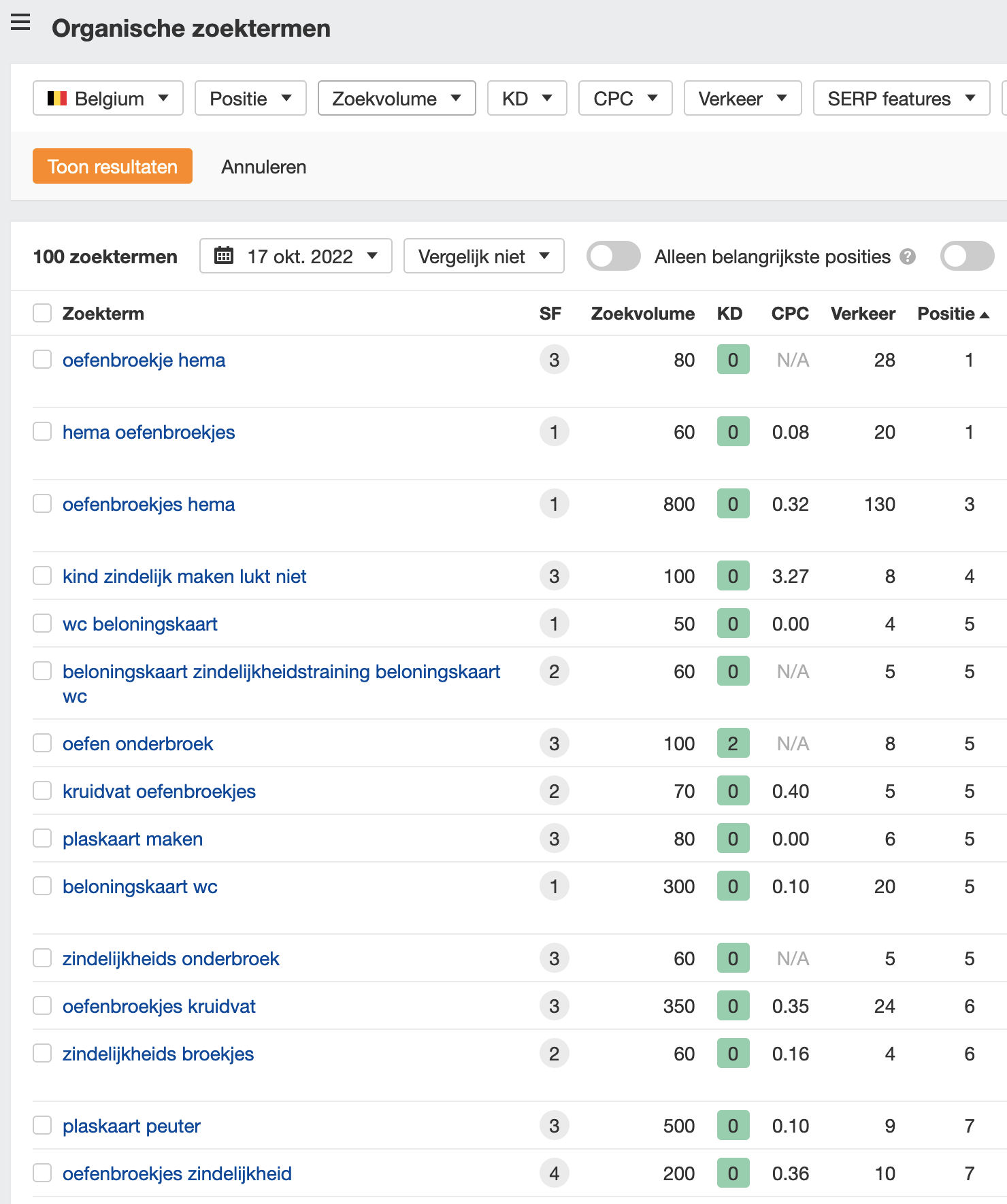This screenshot has width=1007, height=1204.
Task: Click SF badge for beloningskaart wc
Action: [554, 886]
